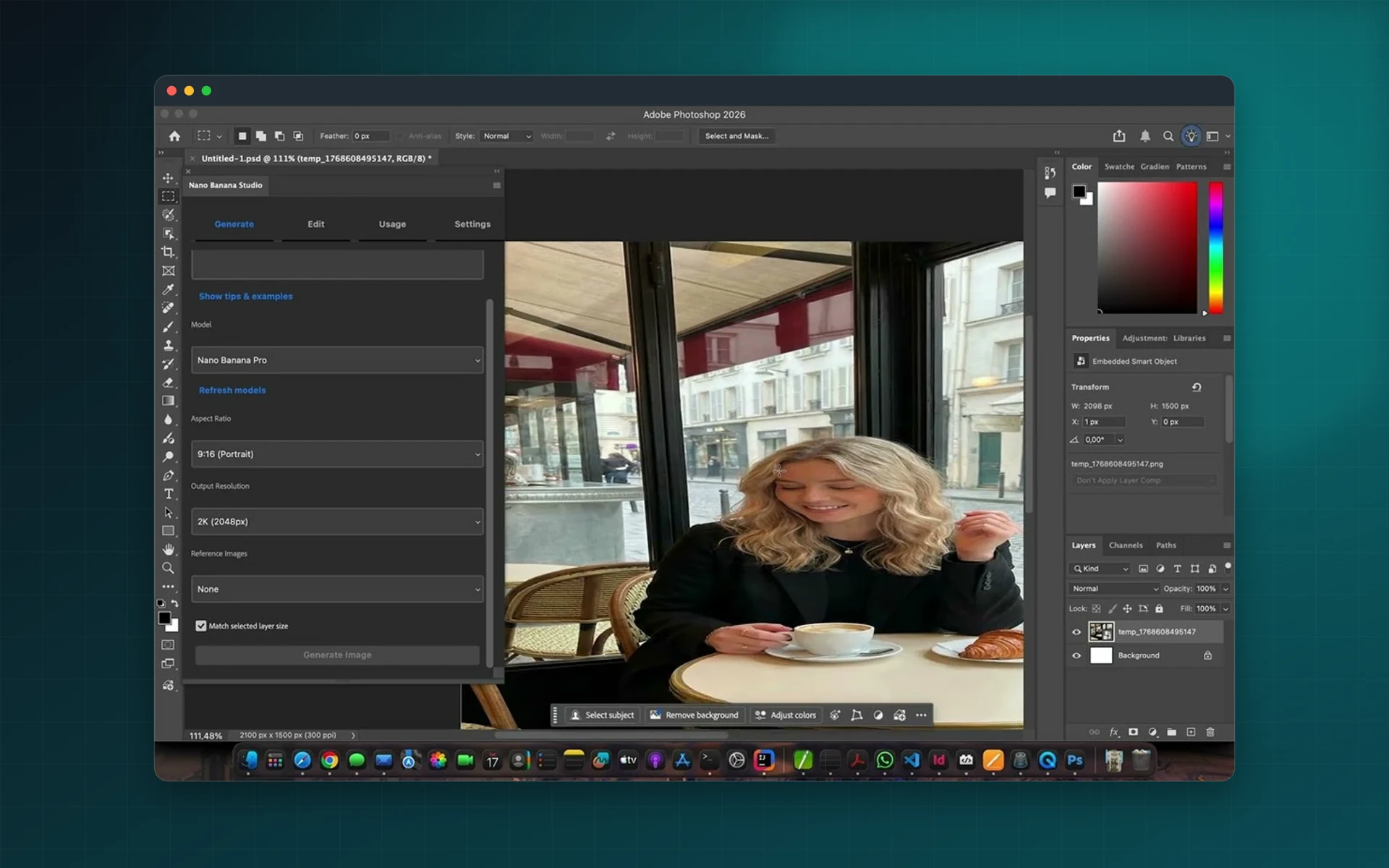1389x868 pixels.
Task: Switch to the Edit tab
Action: pos(316,224)
